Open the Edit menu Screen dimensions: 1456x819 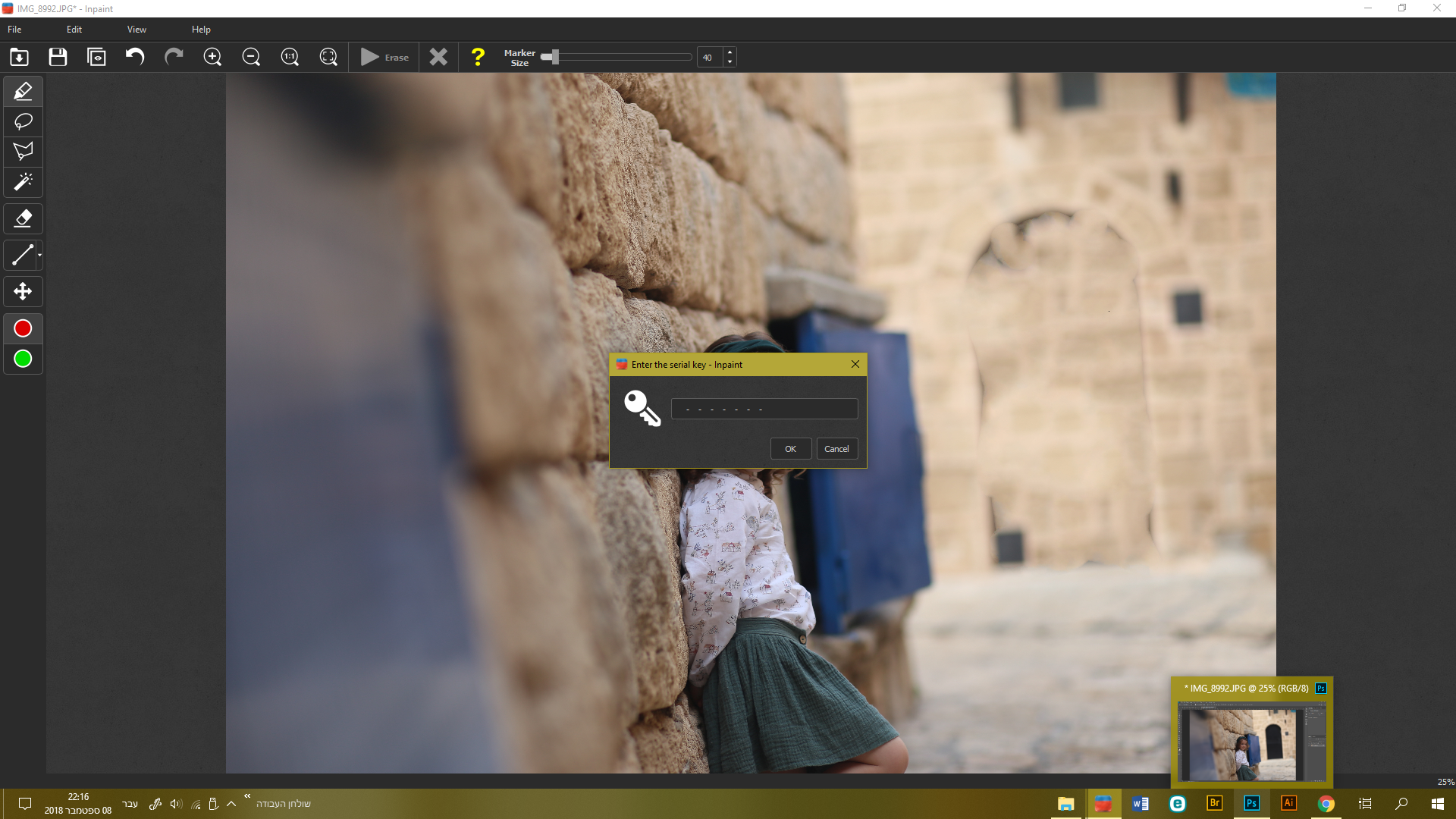74,30
